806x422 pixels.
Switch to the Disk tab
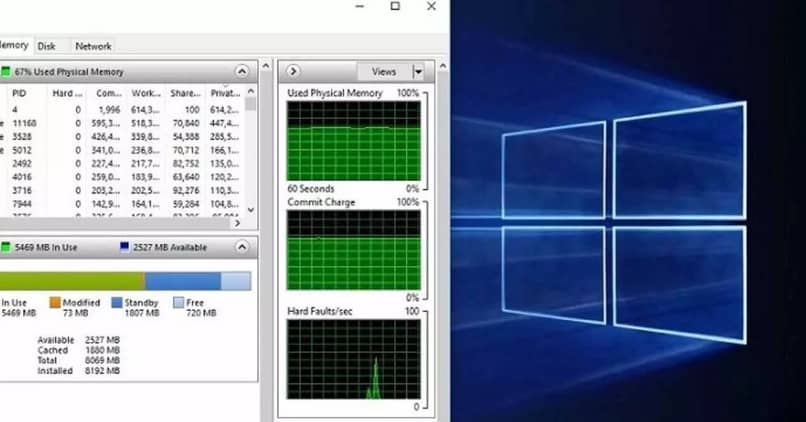click(47, 46)
